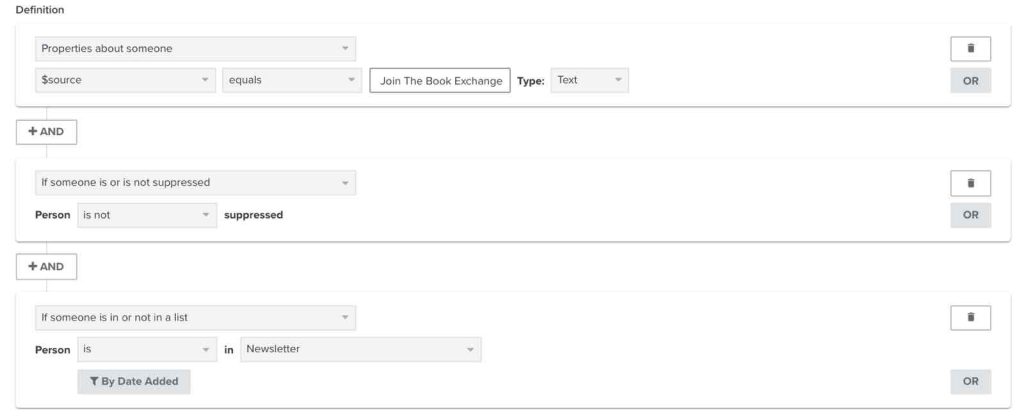1024x416 pixels.
Task: Click the 'Join The Book Exchange' value field
Action: [440, 81]
